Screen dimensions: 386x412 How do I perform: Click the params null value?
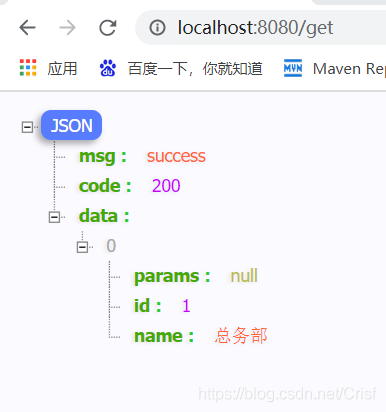click(244, 276)
